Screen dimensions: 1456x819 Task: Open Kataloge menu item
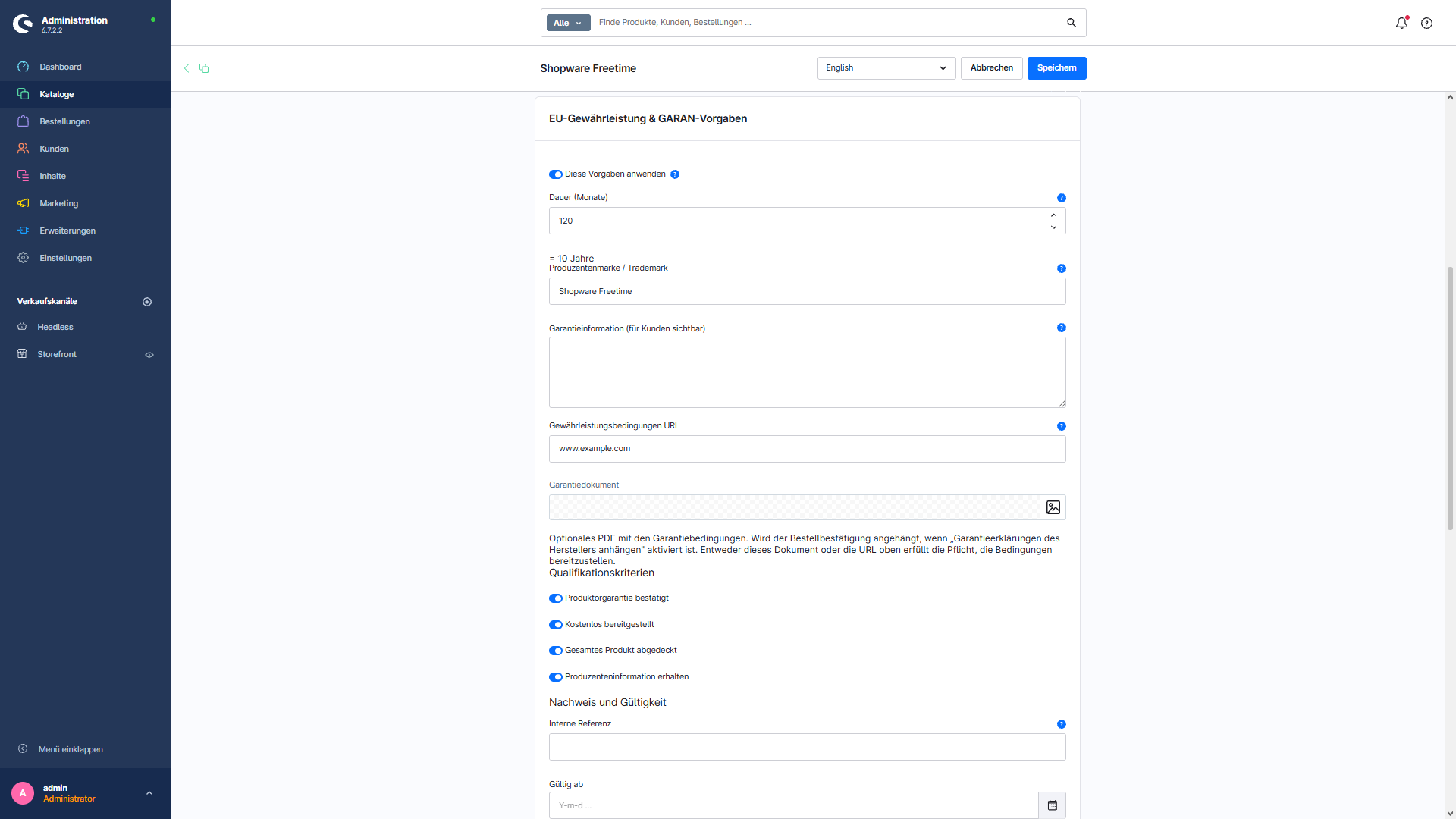click(85, 94)
